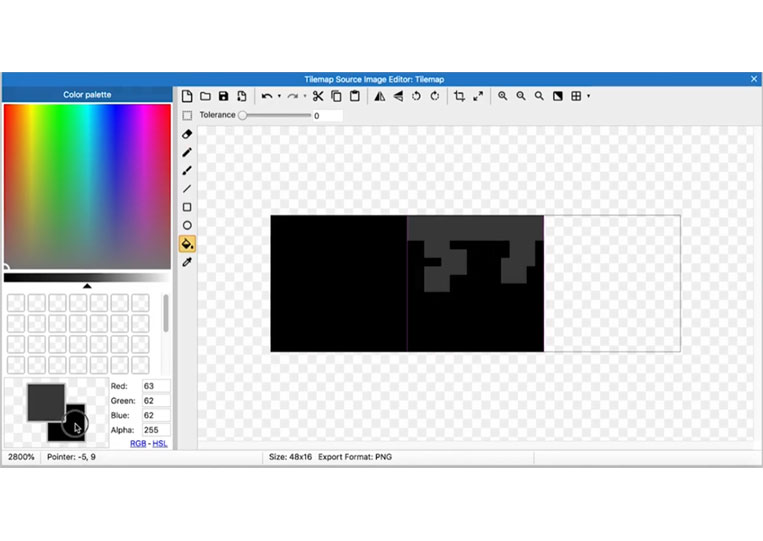Image resolution: width=763 pixels, height=541 pixels.
Task: Open the grid options dropdown arrow
Action: pyautogui.click(x=589, y=96)
